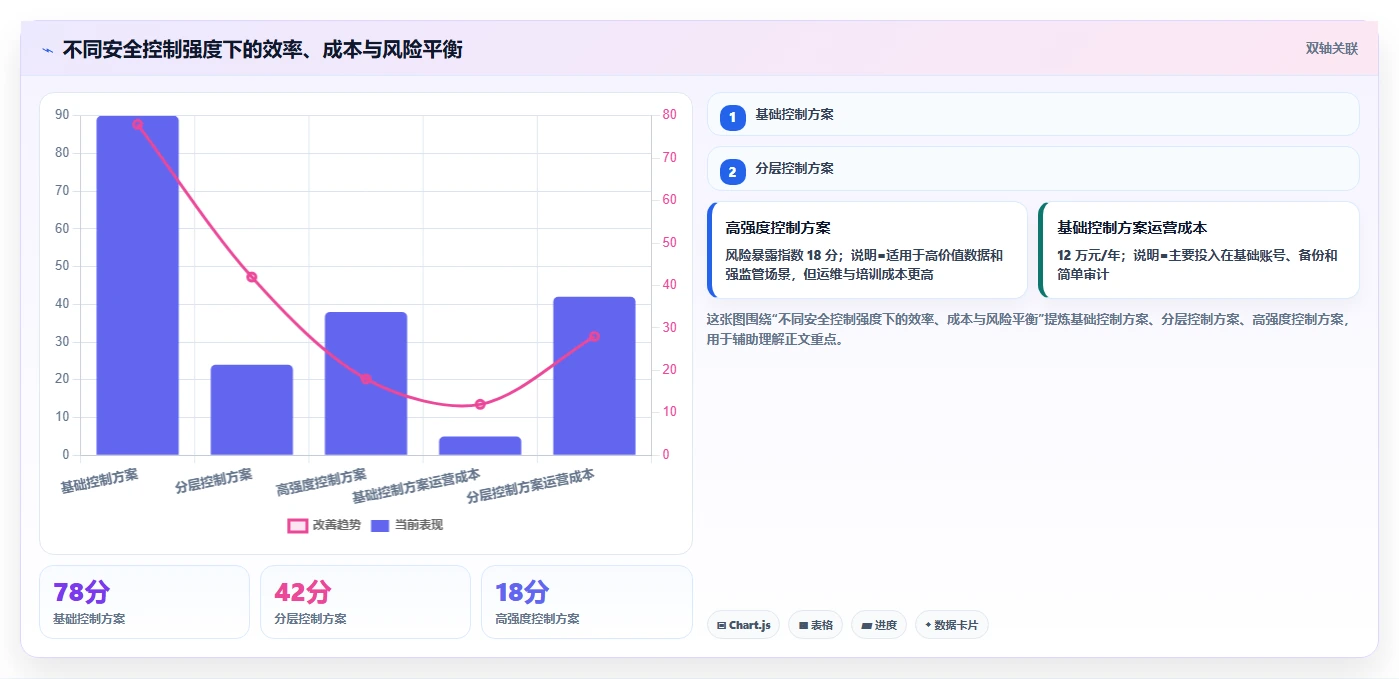Viewport: 1399px width, 679px height.
Task: Click the trend line point above 分层控制方案 bar
Action: click(x=252, y=277)
